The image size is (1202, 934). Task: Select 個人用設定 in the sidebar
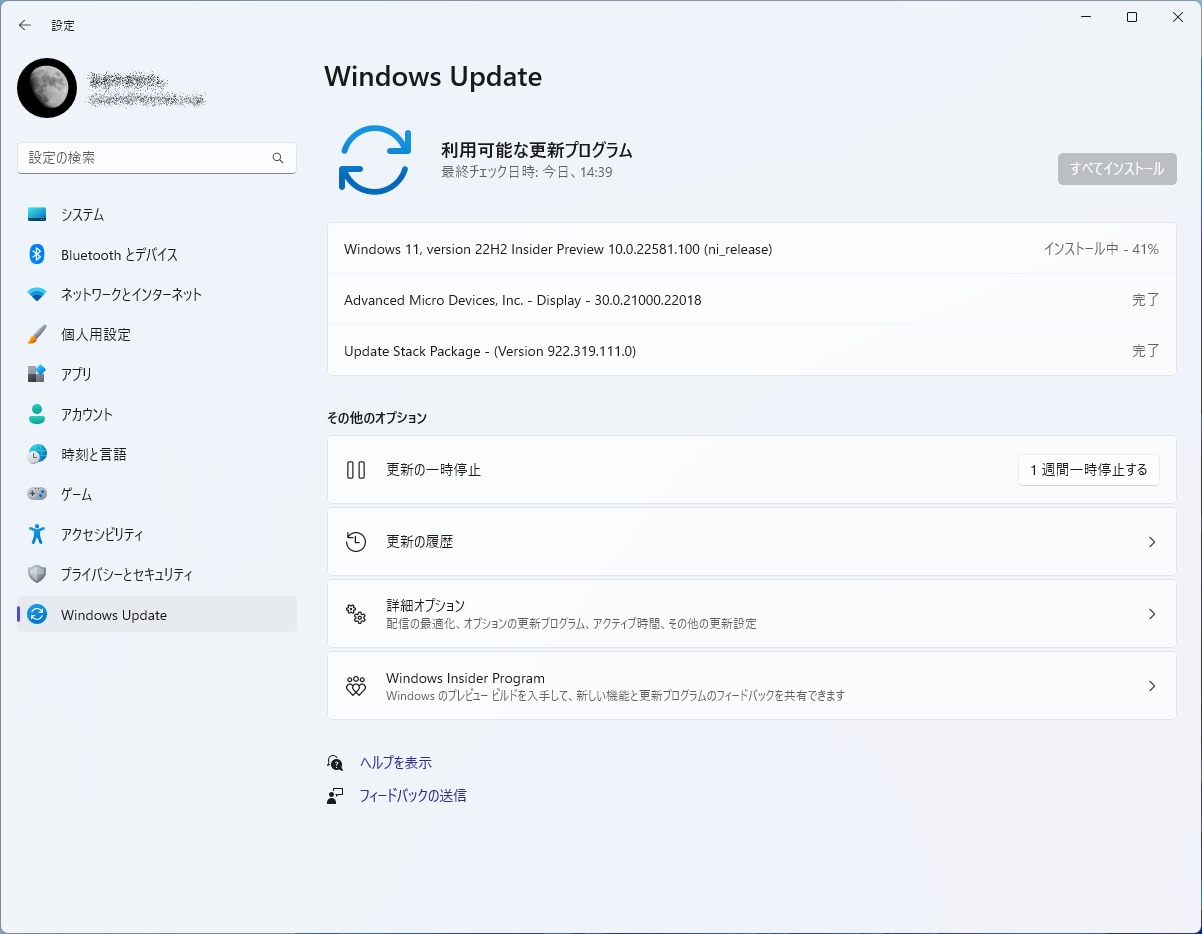click(x=157, y=335)
